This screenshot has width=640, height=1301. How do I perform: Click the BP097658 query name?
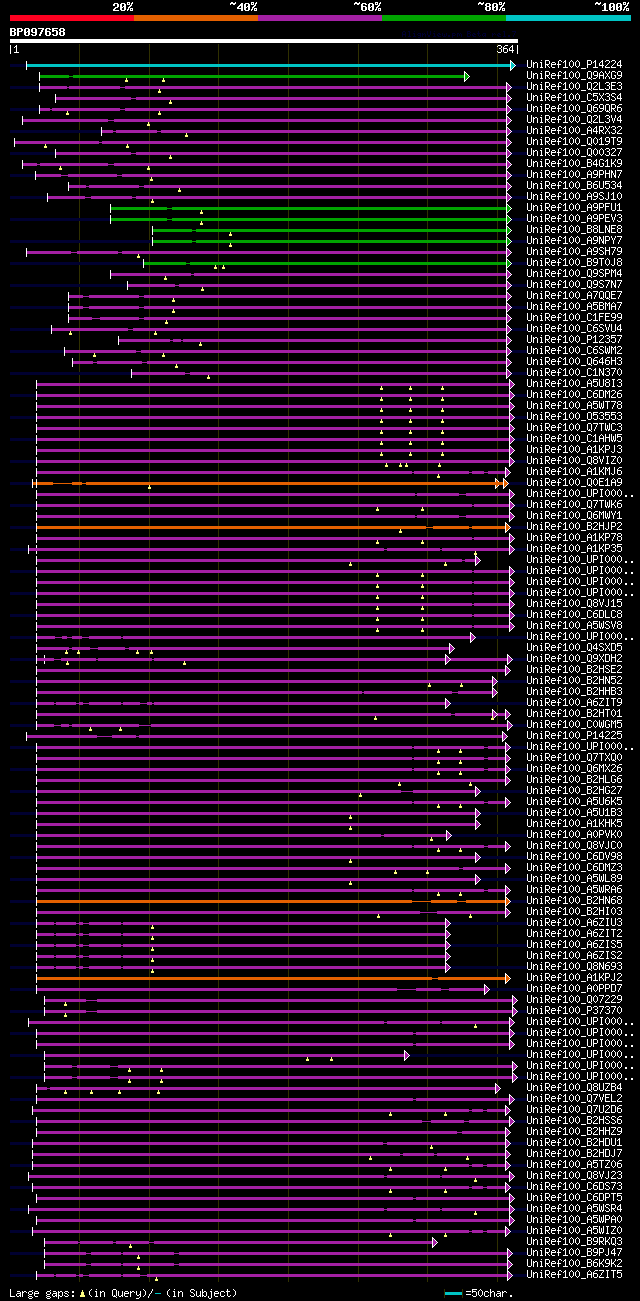[38, 32]
